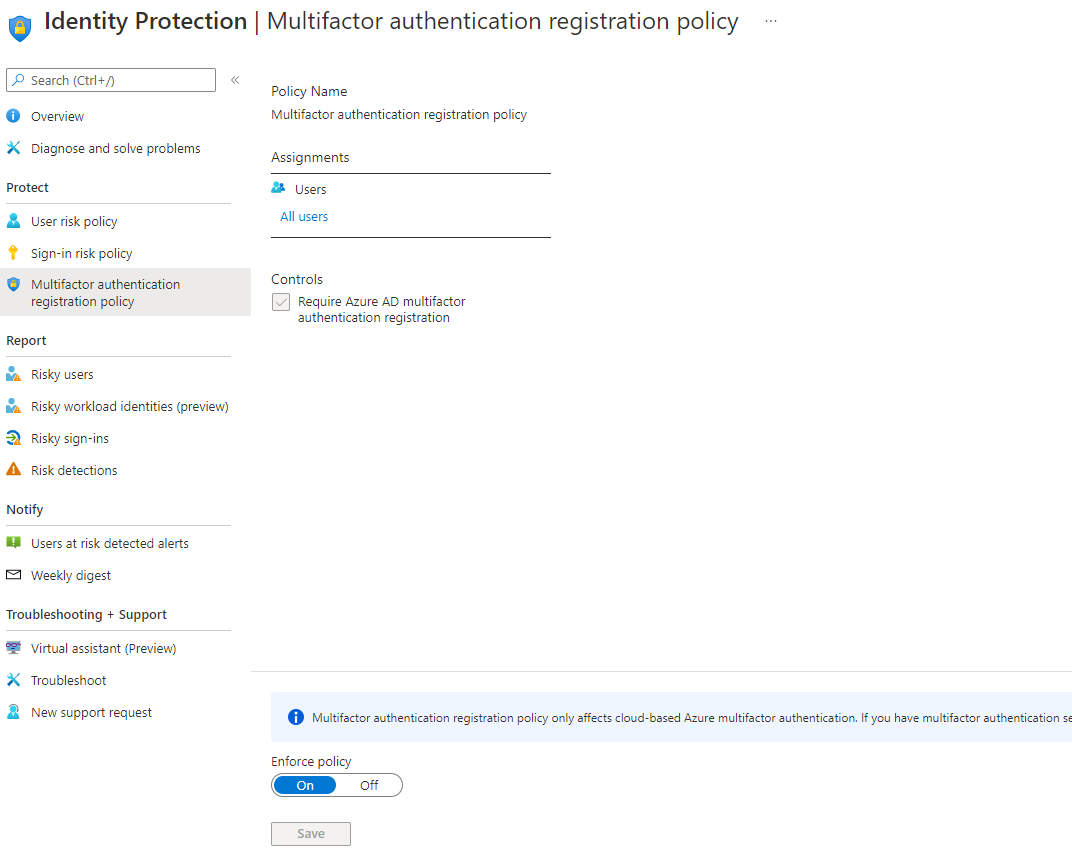Click the Multifactor authentication registration policy shield icon
Image resolution: width=1072 pixels, height=853 pixels.
13,284
